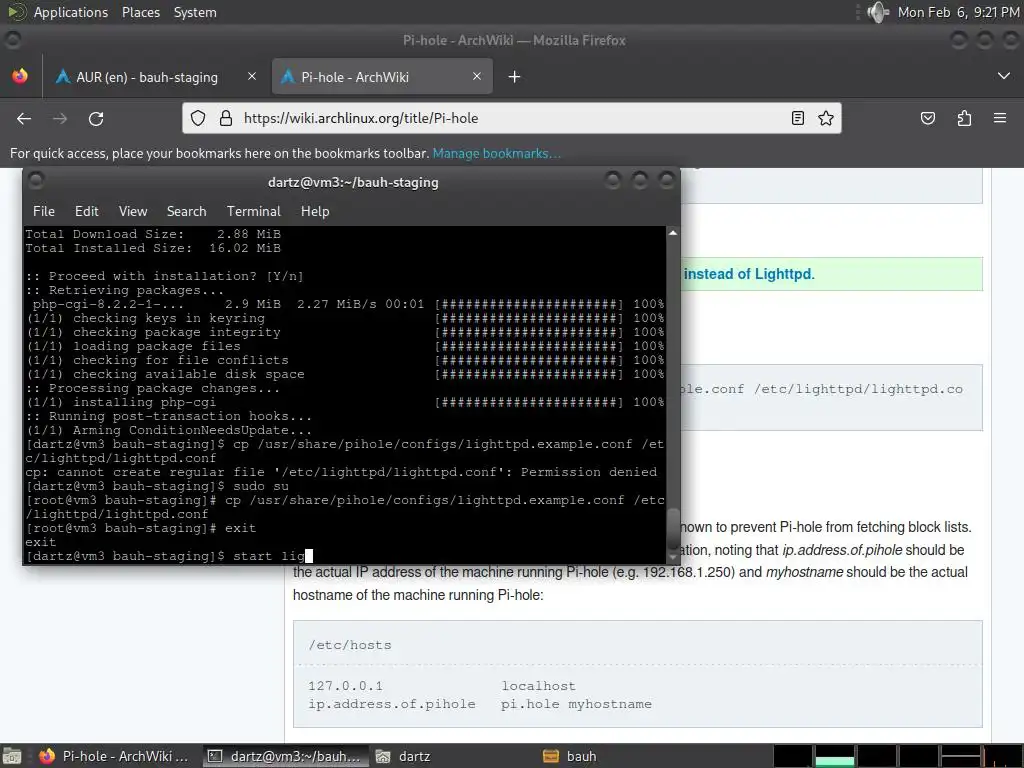The image size is (1024, 768).
Task: Open the Applications menu in top panel
Action: (x=59, y=12)
